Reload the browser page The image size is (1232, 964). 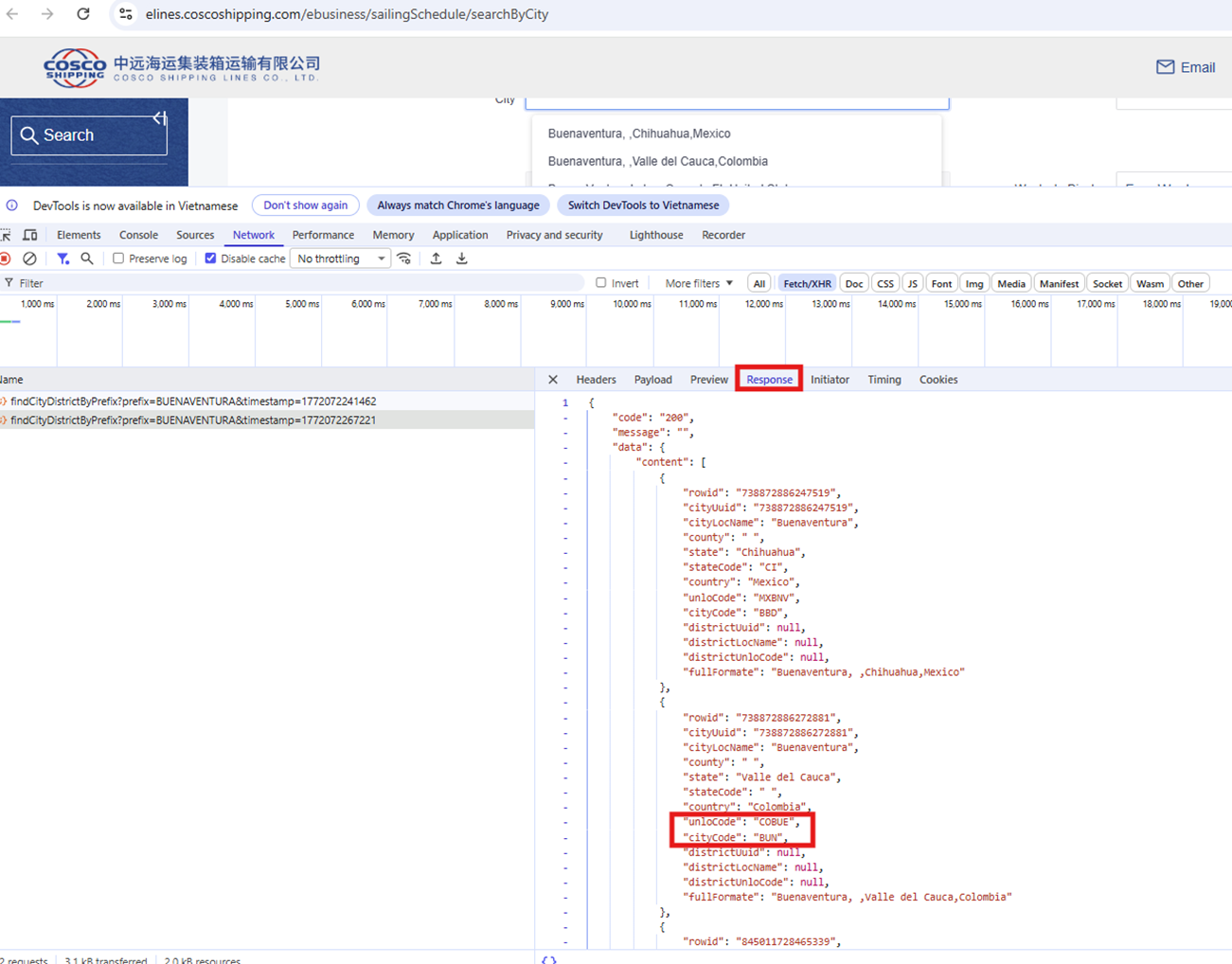pos(83,14)
